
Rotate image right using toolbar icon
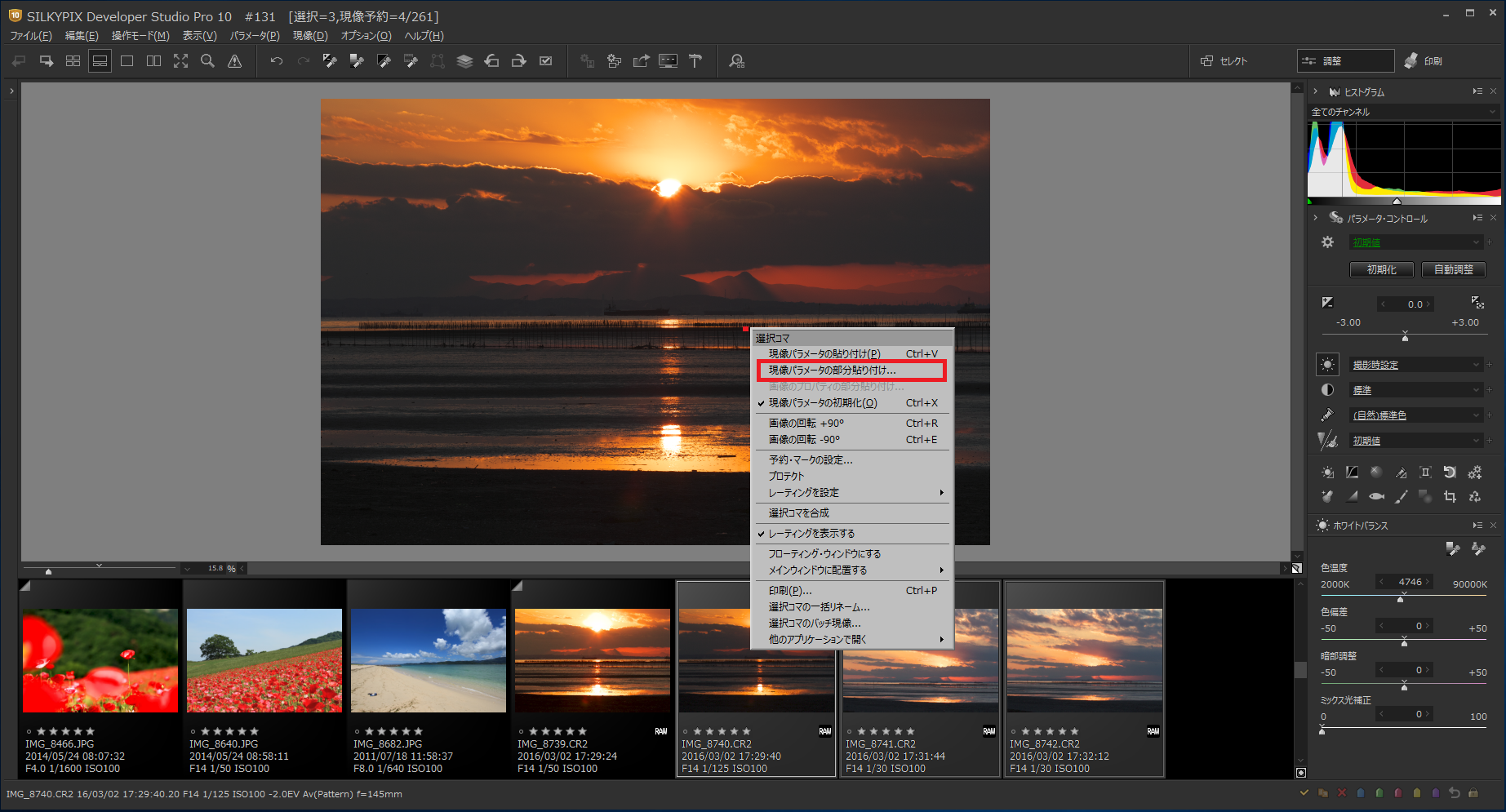pyautogui.click(x=518, y=61)
